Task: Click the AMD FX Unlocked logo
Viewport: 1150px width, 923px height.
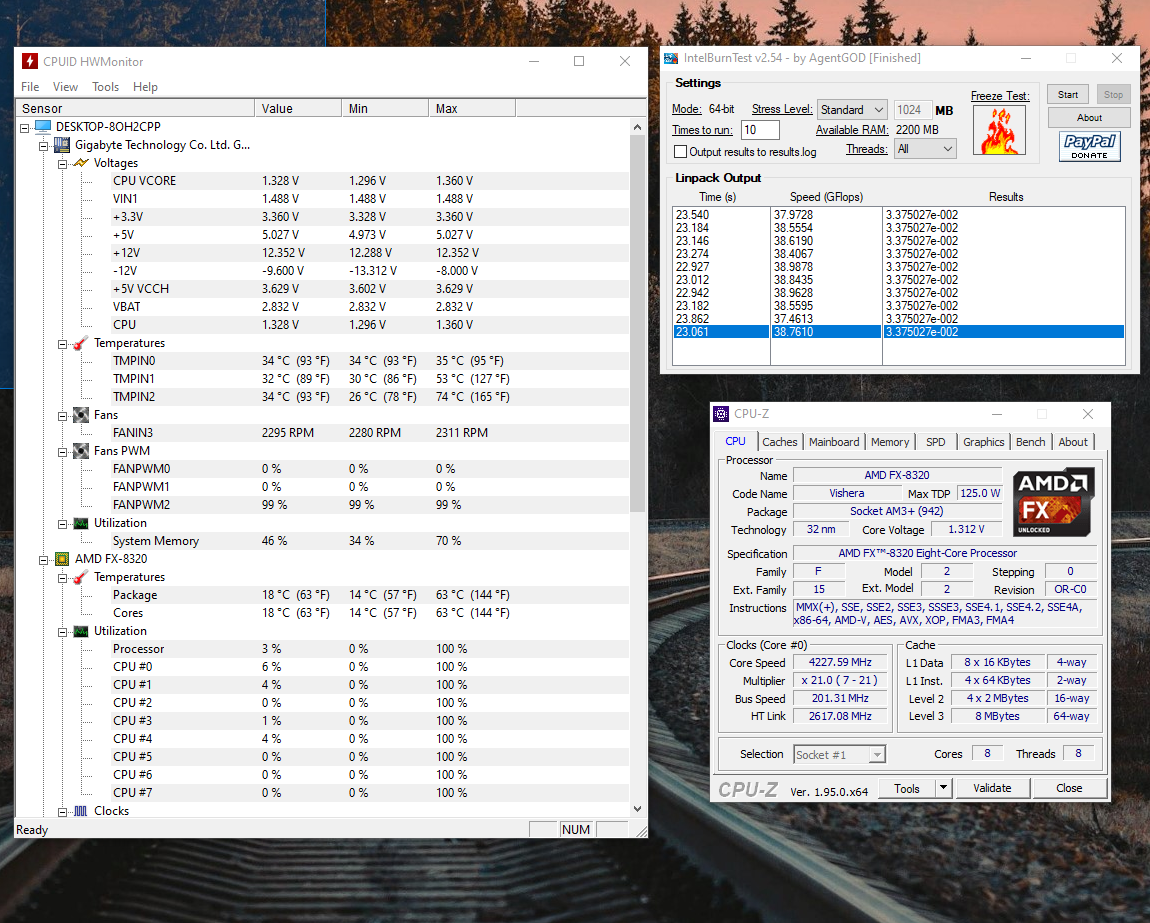Action: click(1053, 502)
